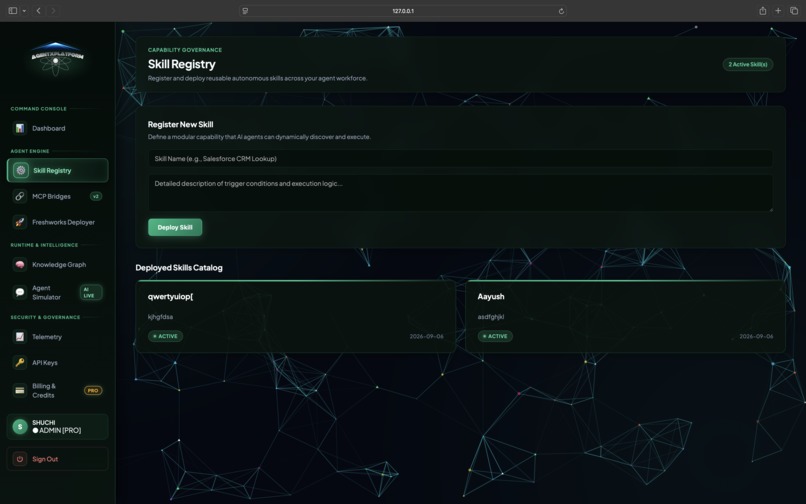
Task: Open the Aayush skill card
Action: point(625,316)
